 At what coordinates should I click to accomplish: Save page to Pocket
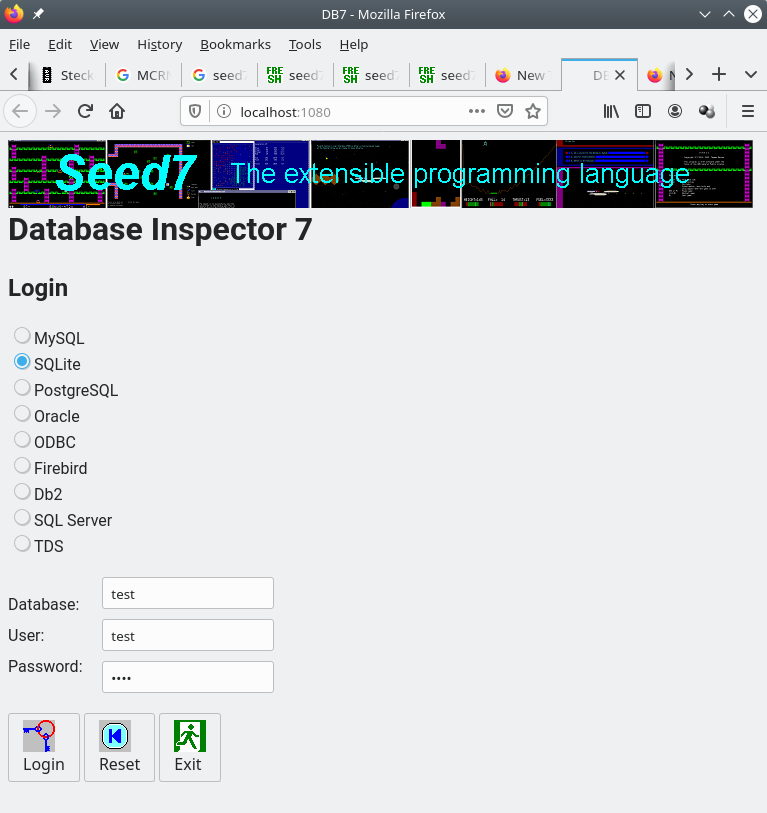tap(505, 111)
